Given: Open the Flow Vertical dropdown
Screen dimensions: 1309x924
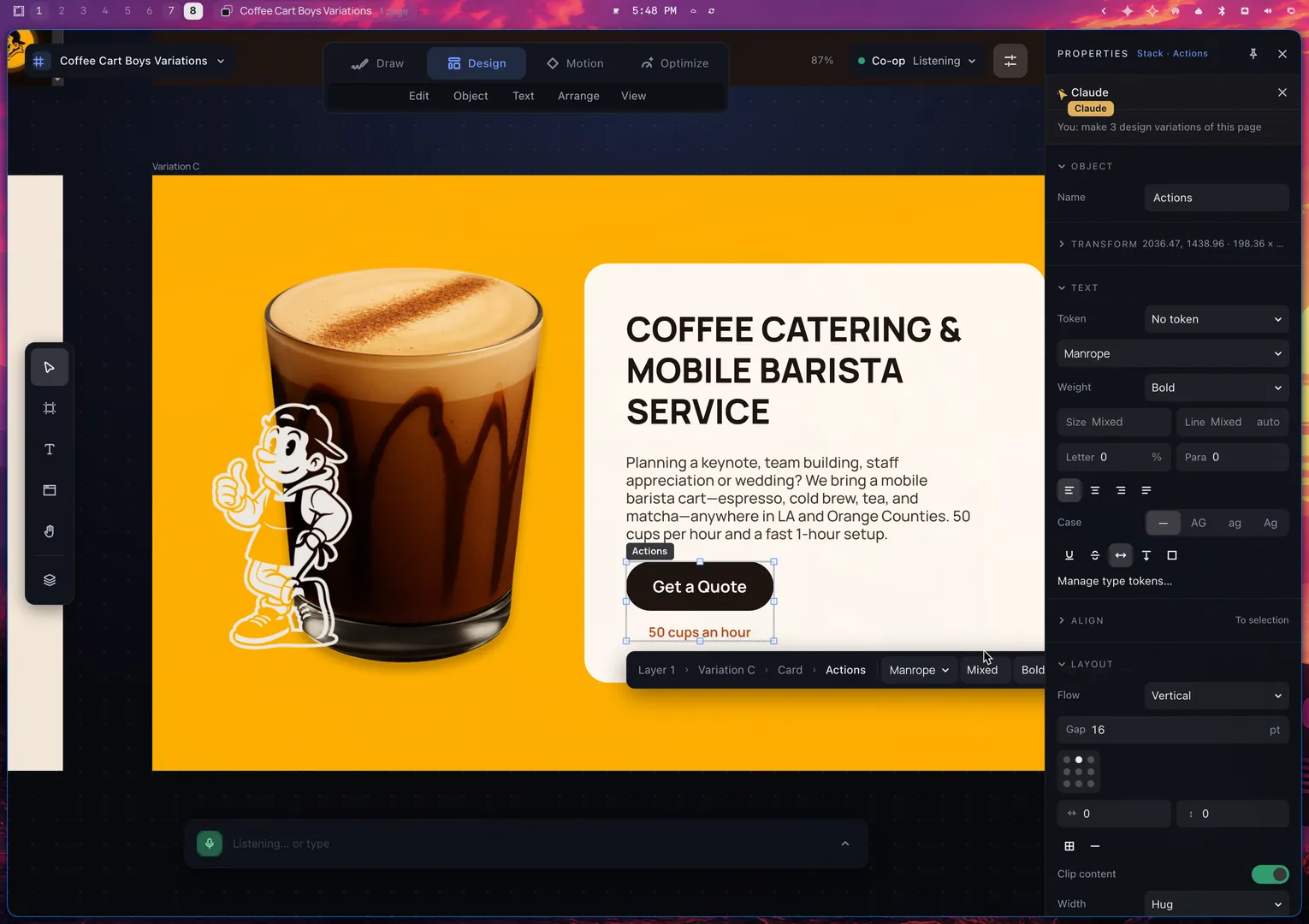Looking at the screenshot, I should pos(1217,696).
